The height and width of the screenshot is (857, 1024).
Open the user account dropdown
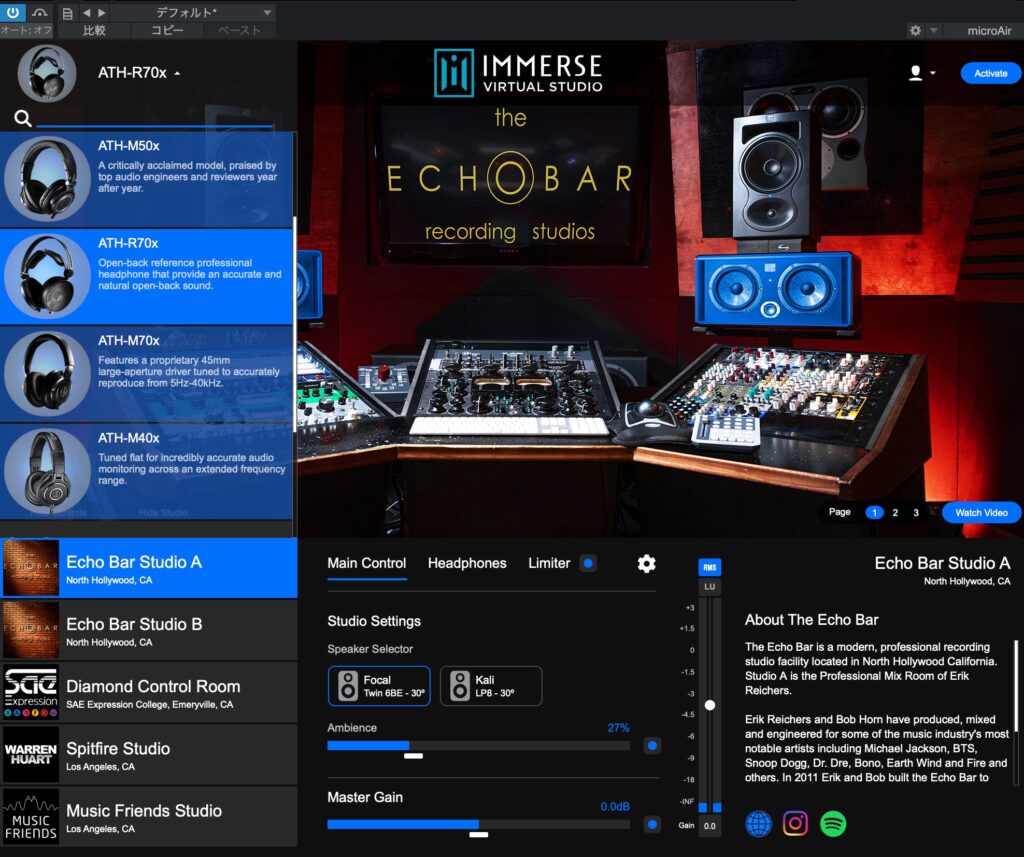coord(921,73)
